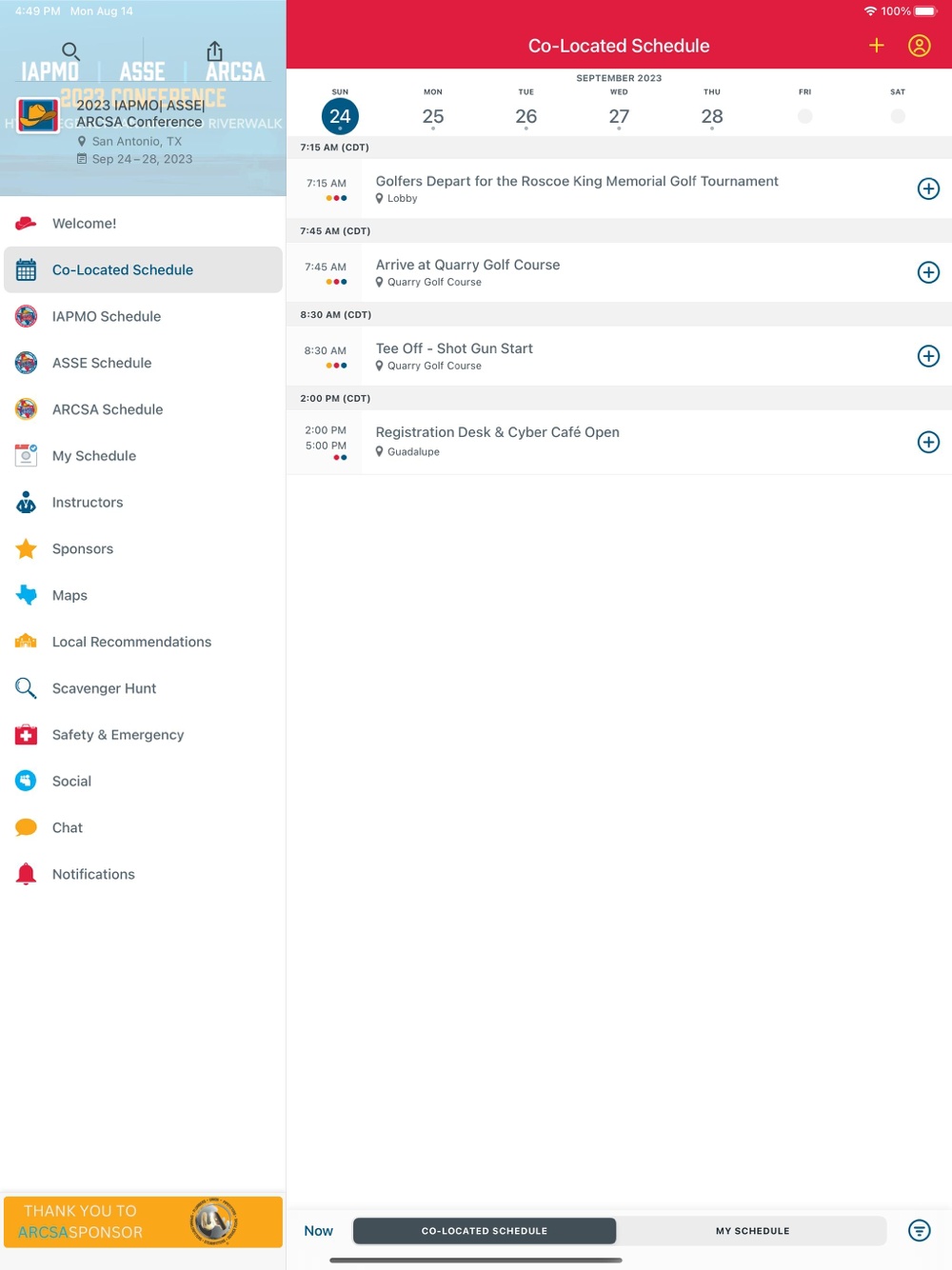Open ARCSA Schedule menu item
This screenshot has height=1270, width=952.
pos(143,409)
